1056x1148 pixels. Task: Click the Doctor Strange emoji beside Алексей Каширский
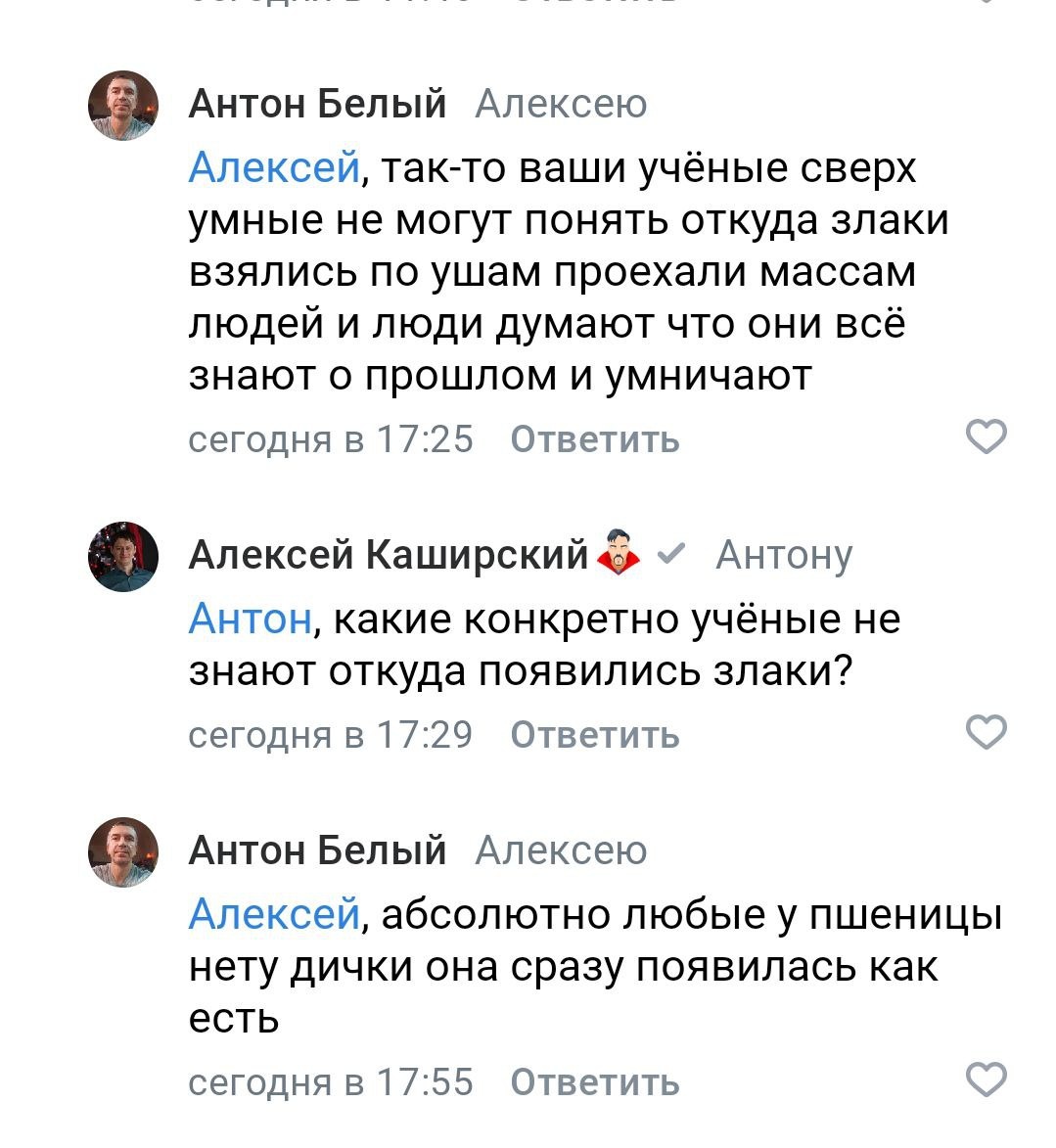tap(618, 554)
